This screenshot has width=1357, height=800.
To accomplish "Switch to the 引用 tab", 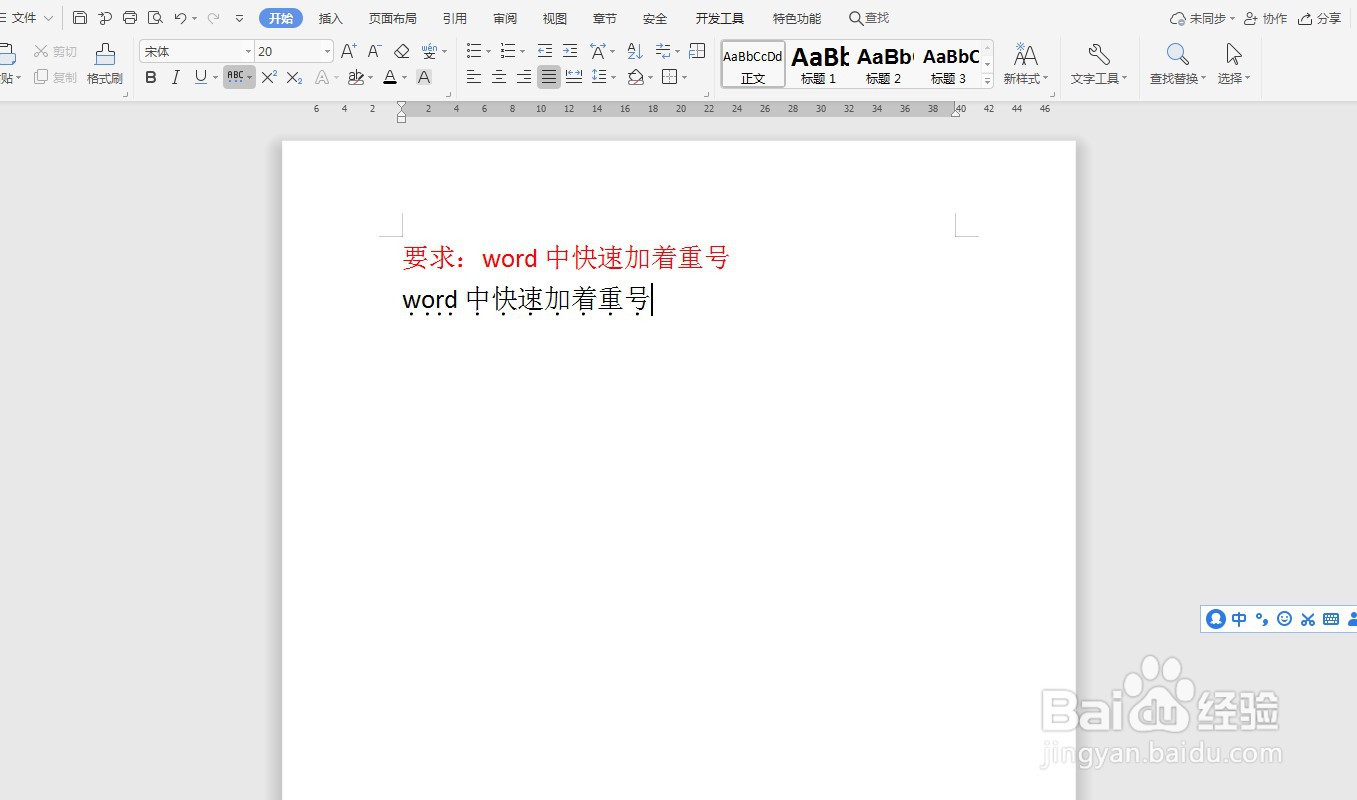I will 454,18.
